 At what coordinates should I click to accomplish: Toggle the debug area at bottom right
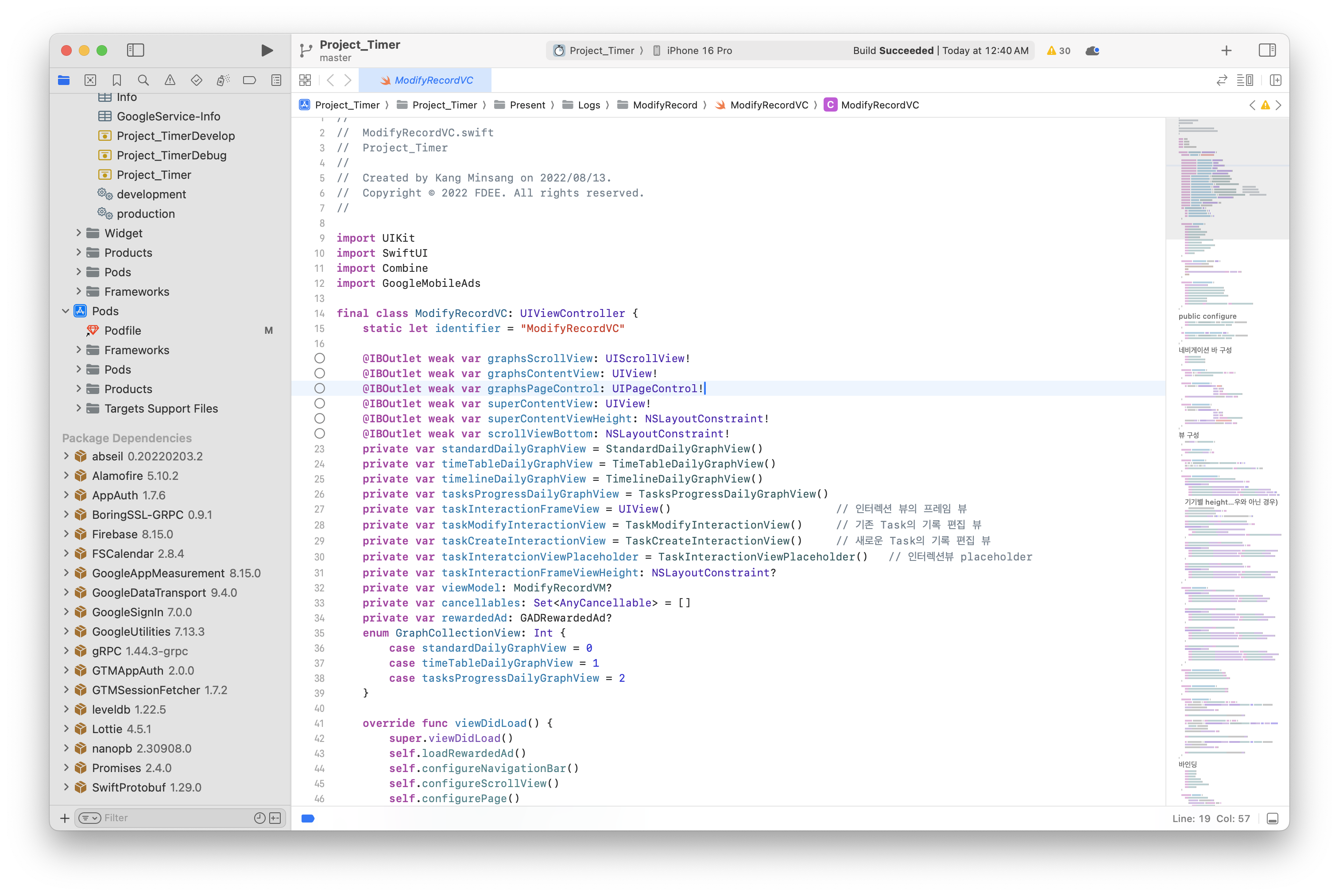(1273, 819)
